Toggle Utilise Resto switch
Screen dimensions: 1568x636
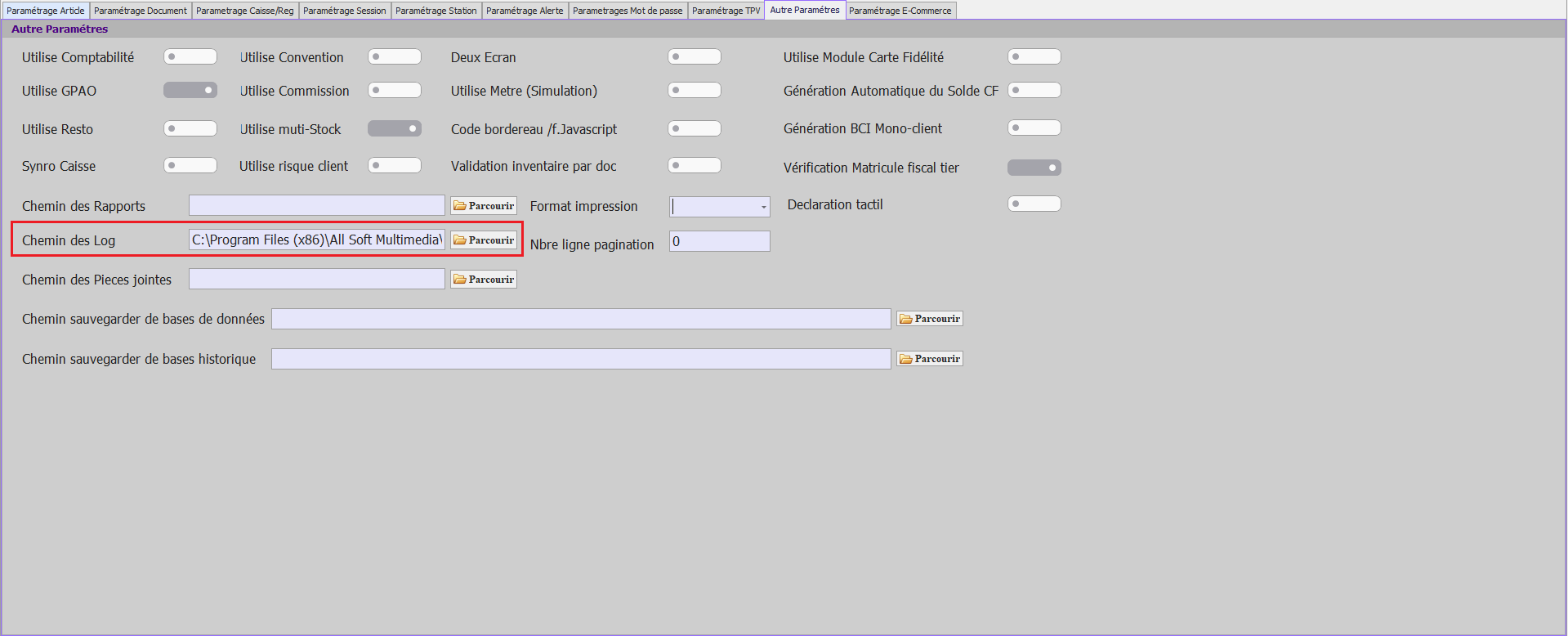coord(190,128)
